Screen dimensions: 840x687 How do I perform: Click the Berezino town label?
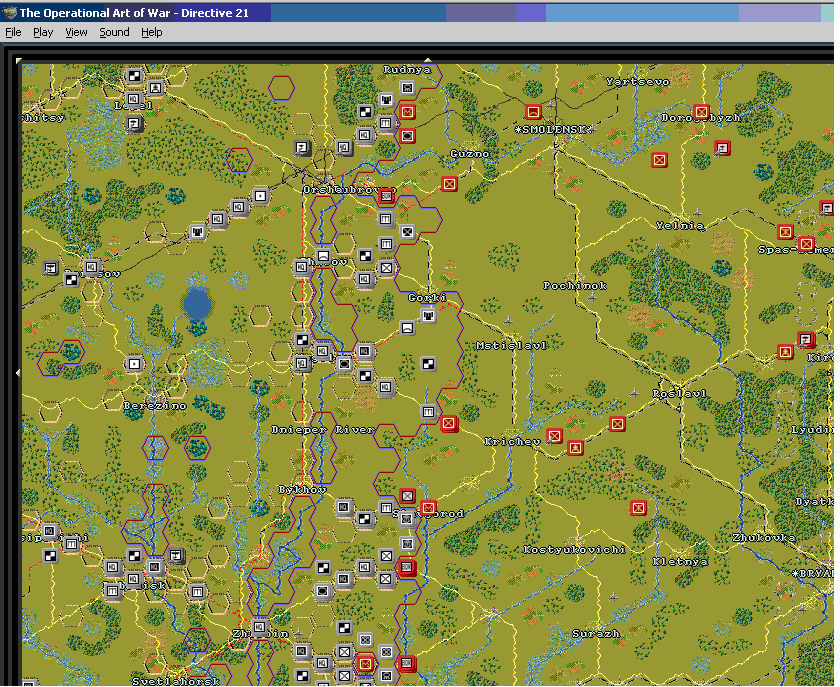(x=155, y=406)
